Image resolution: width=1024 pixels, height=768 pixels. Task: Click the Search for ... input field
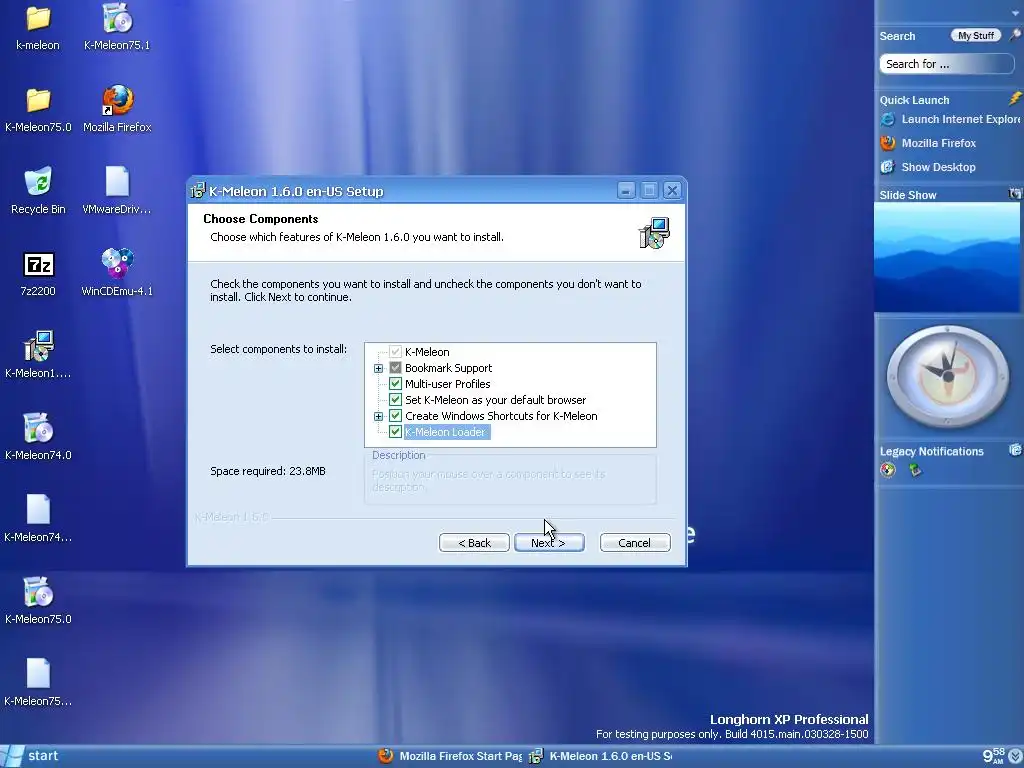pos(946,64)
